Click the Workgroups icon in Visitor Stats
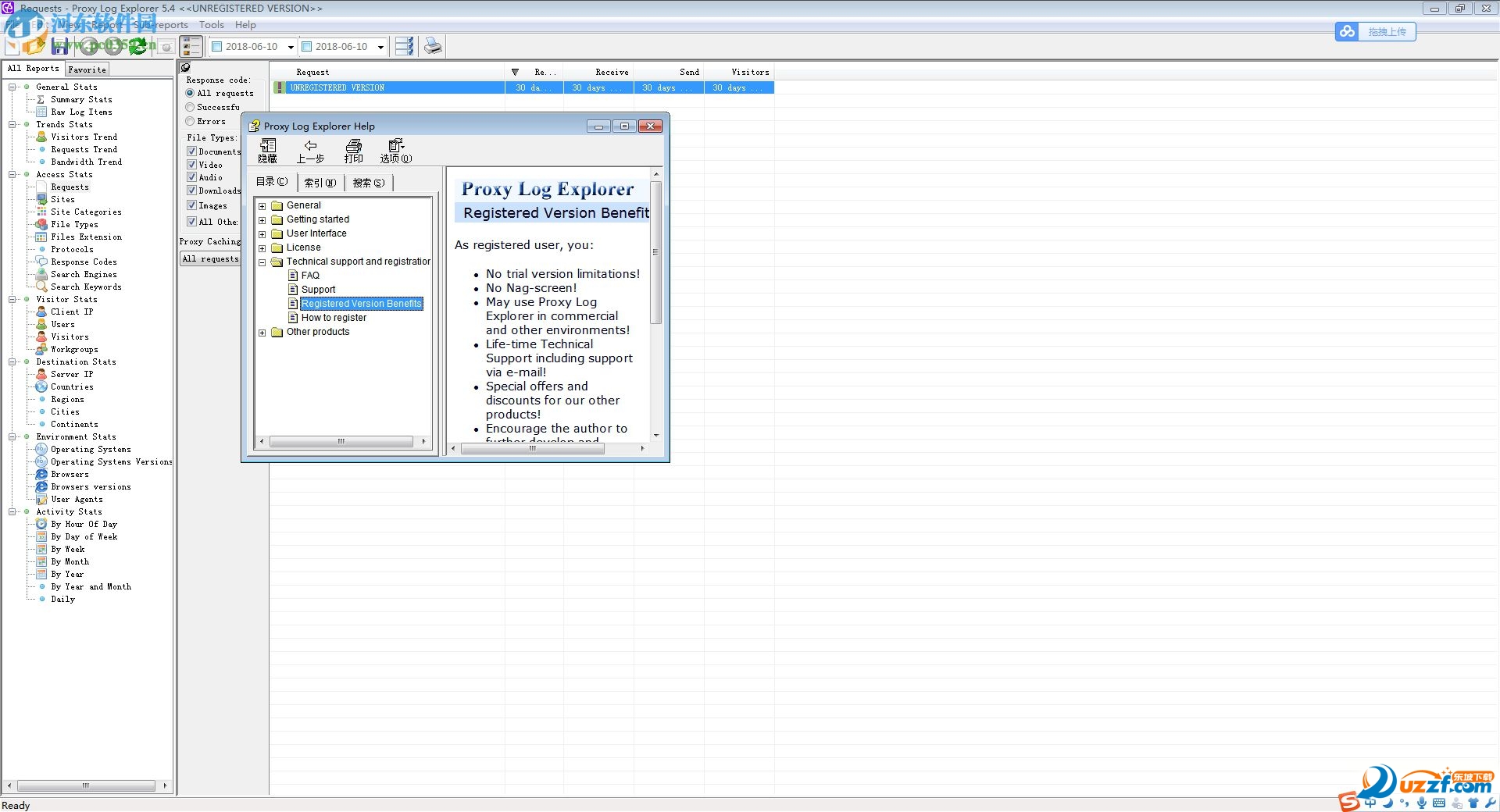The height and width of the screenshot is (812, 1500). [x=42, y=349]
